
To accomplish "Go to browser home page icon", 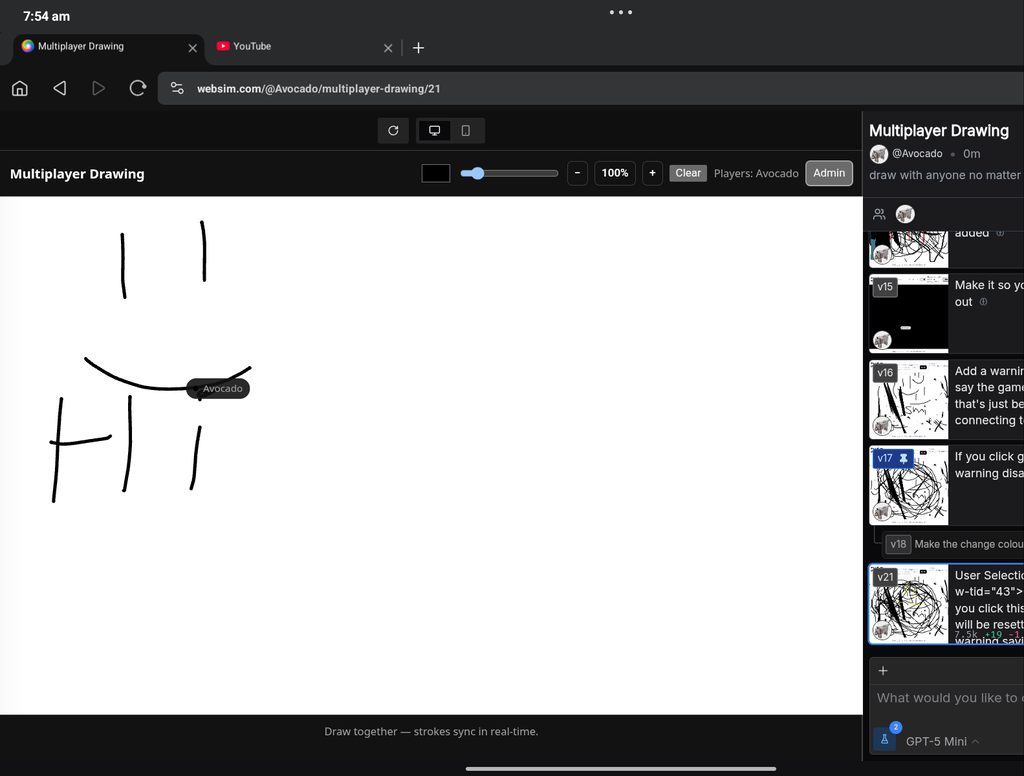I will click(x=19, y=88).
